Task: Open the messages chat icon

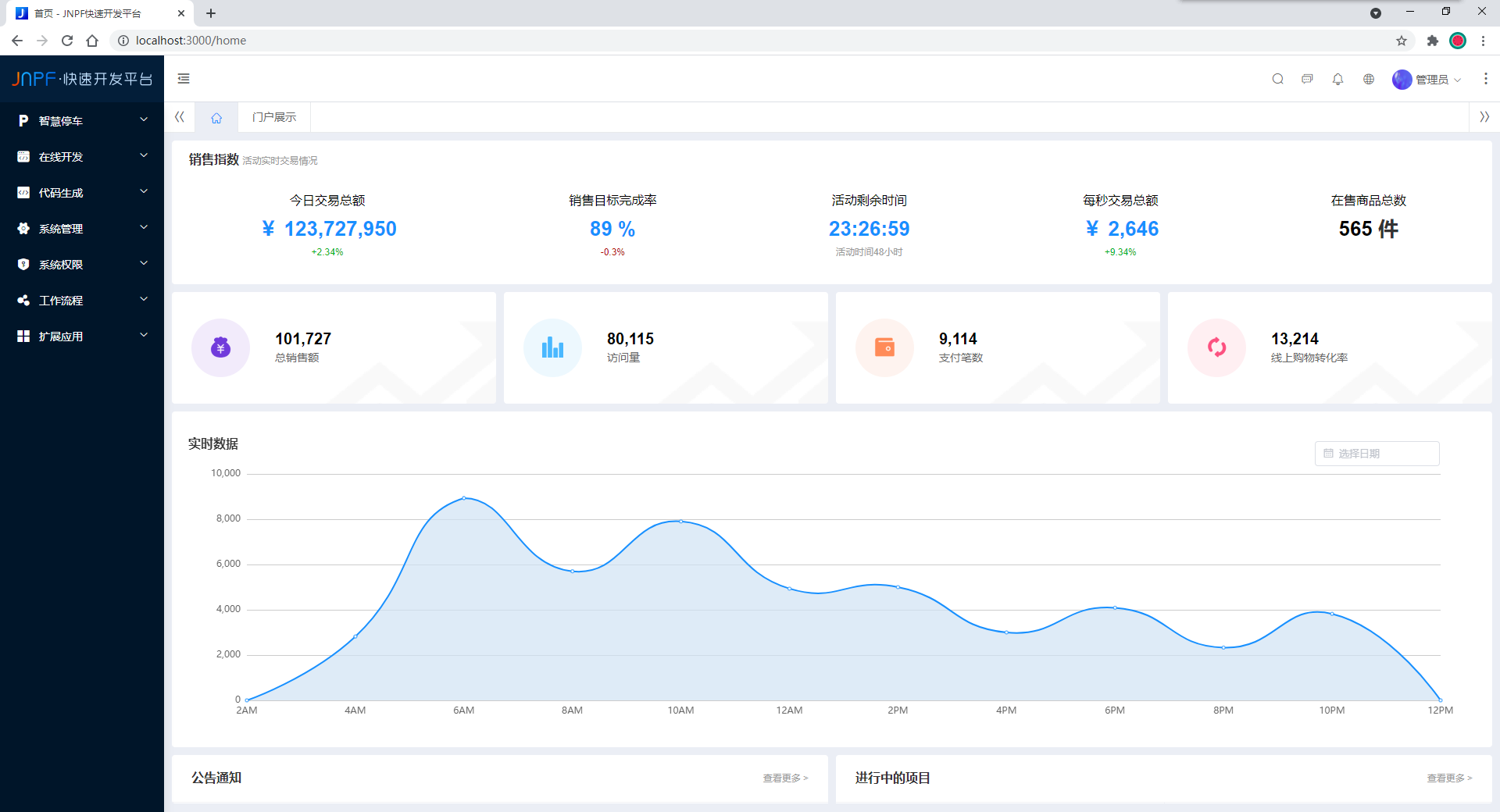Action: point(1307,79)
